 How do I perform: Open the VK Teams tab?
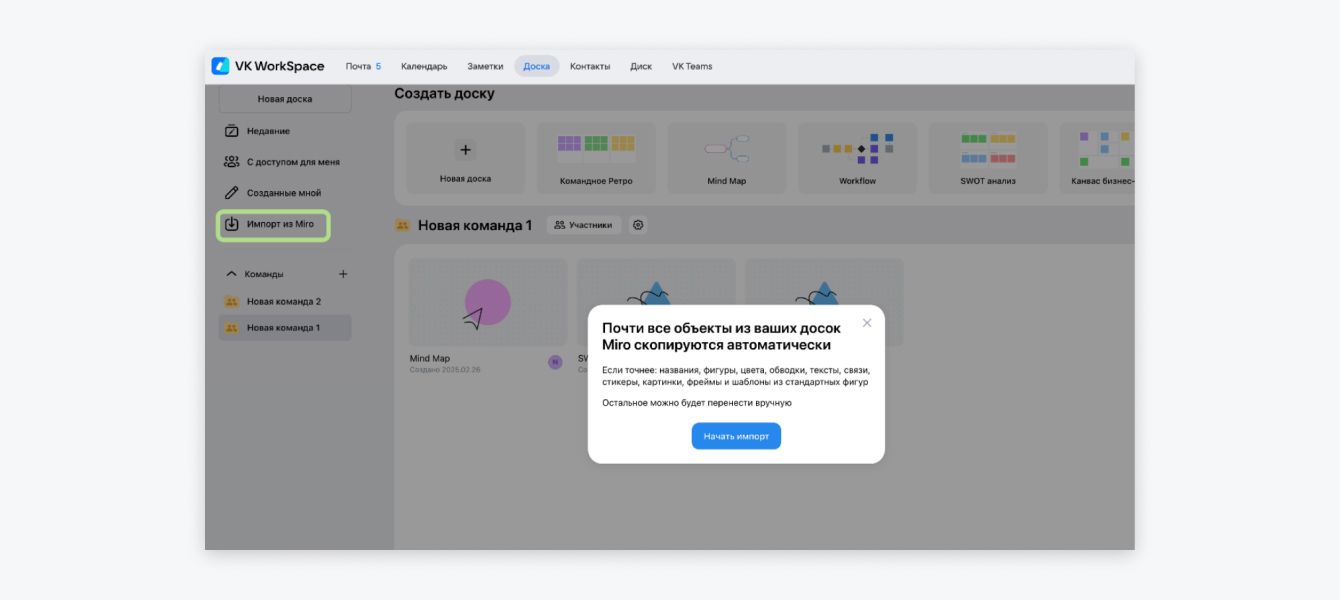point(692,66)
